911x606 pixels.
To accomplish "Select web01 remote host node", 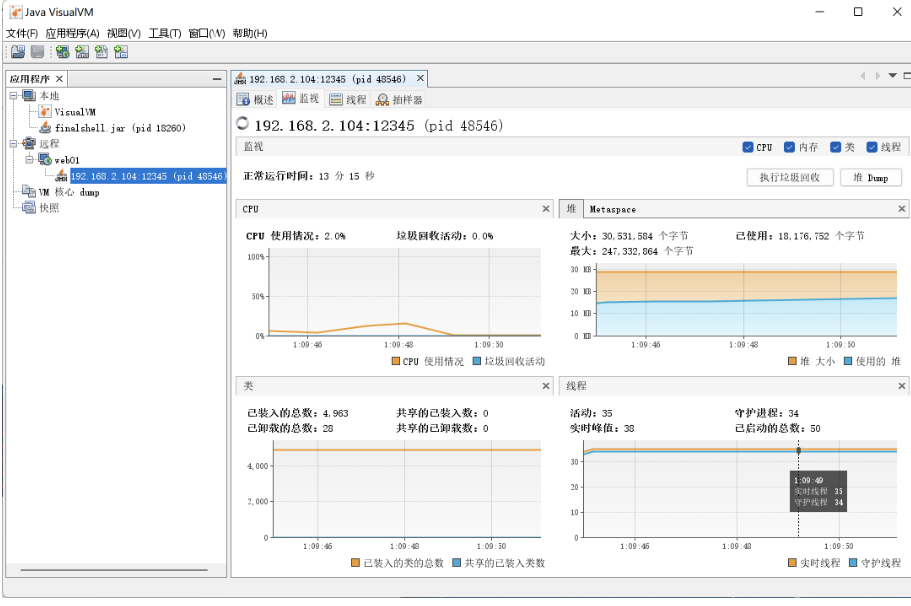I will pyautogui.click(x=67, y=160).
